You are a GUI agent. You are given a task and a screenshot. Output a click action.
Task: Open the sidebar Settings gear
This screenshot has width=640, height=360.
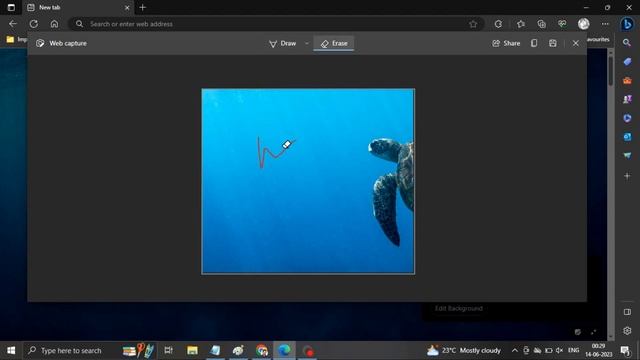coord(627,331)
